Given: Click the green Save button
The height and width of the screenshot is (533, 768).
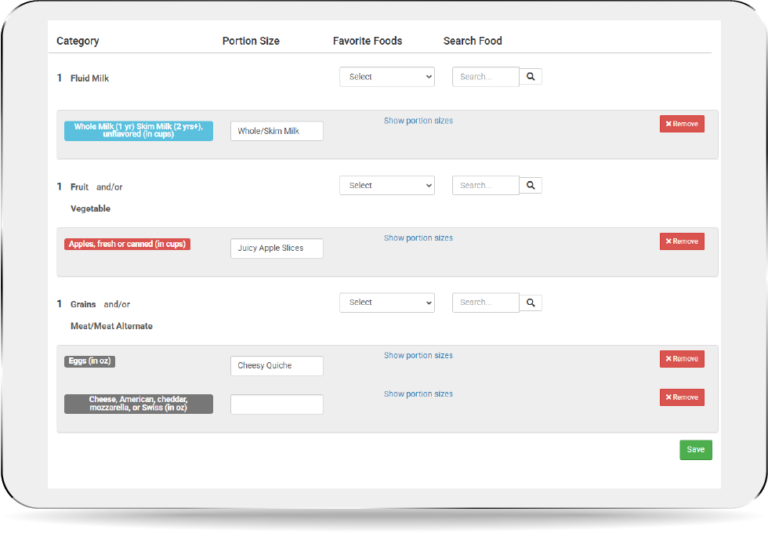Looking at the screenshot, I should point(696,450).
